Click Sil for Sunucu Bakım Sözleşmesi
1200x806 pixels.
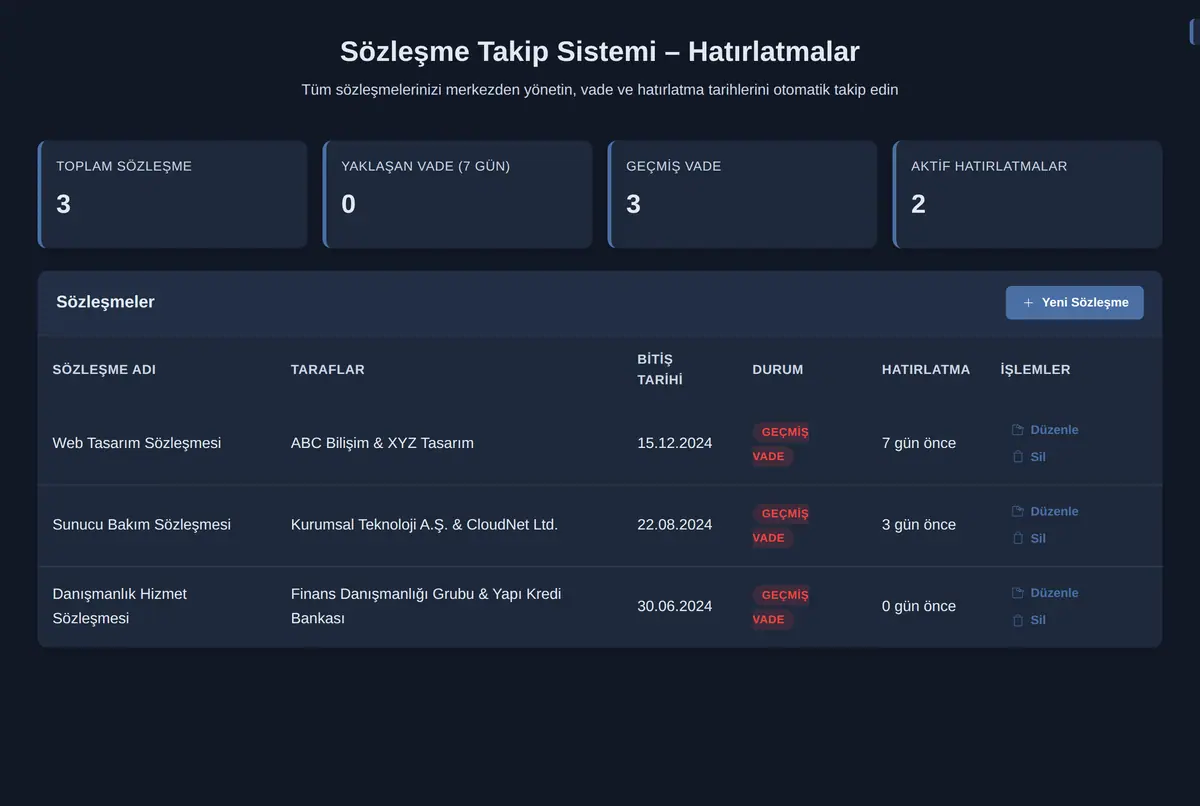pyautogui.click(x=1029, y=538)
